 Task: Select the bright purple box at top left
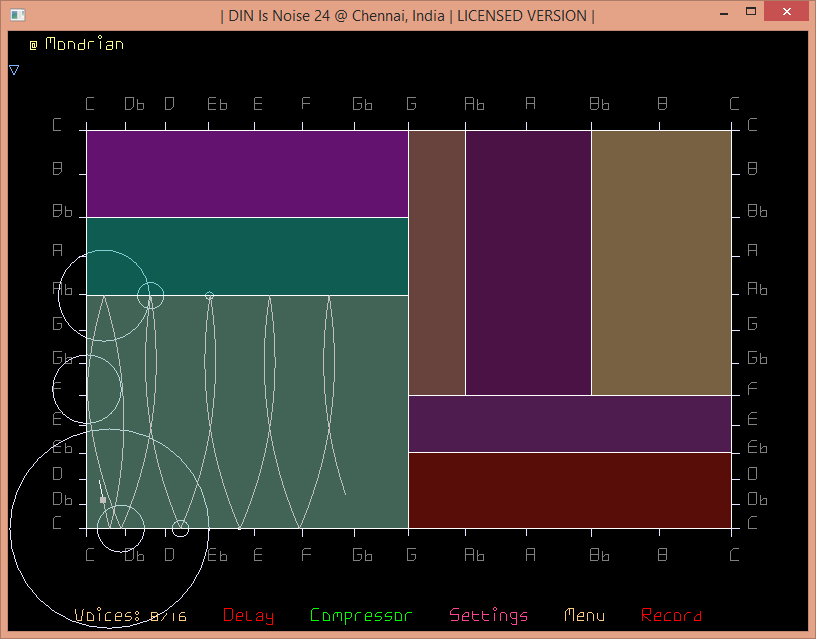246,173
